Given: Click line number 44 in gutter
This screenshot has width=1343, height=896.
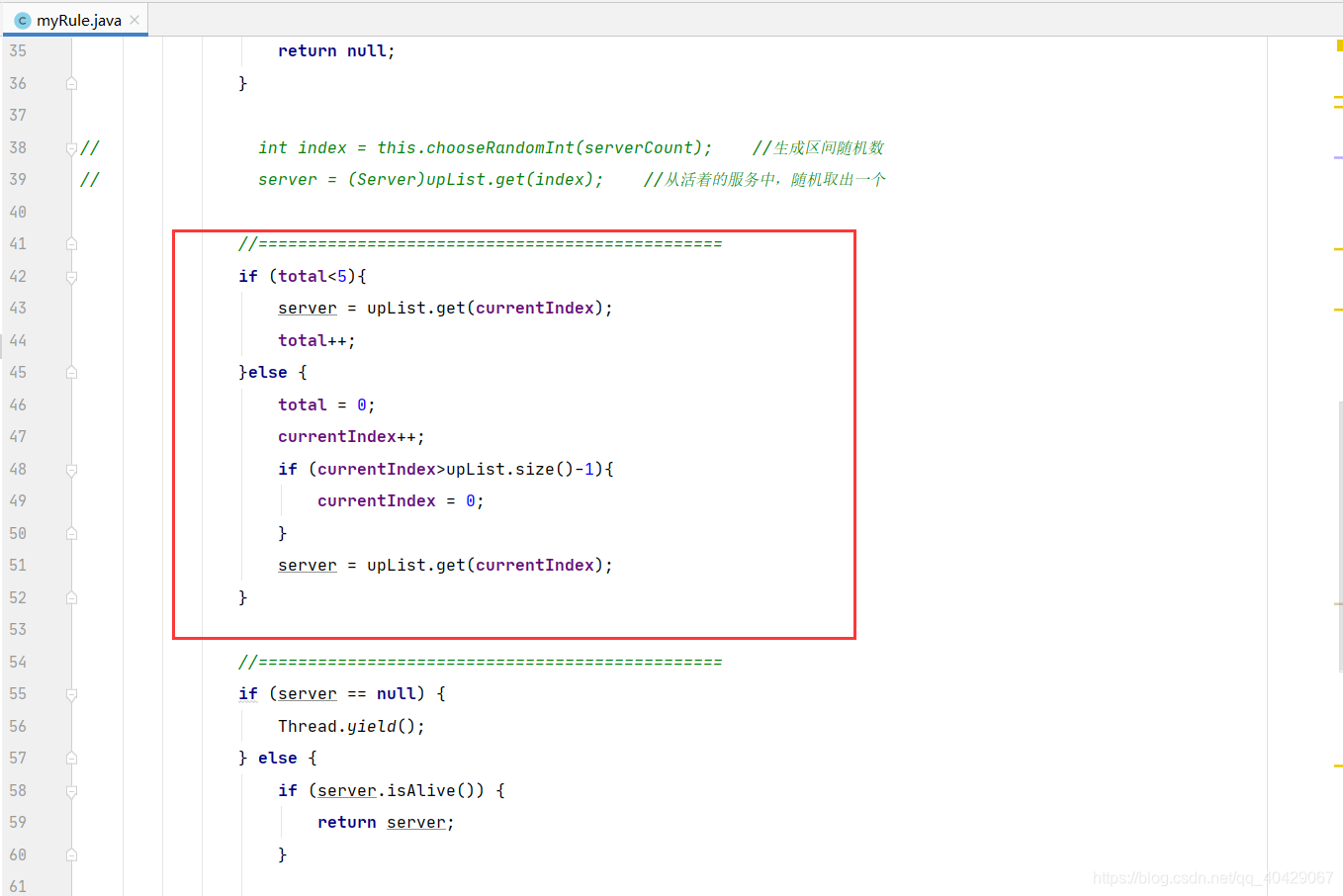Looking at the screenshot, I should point(18,340).
